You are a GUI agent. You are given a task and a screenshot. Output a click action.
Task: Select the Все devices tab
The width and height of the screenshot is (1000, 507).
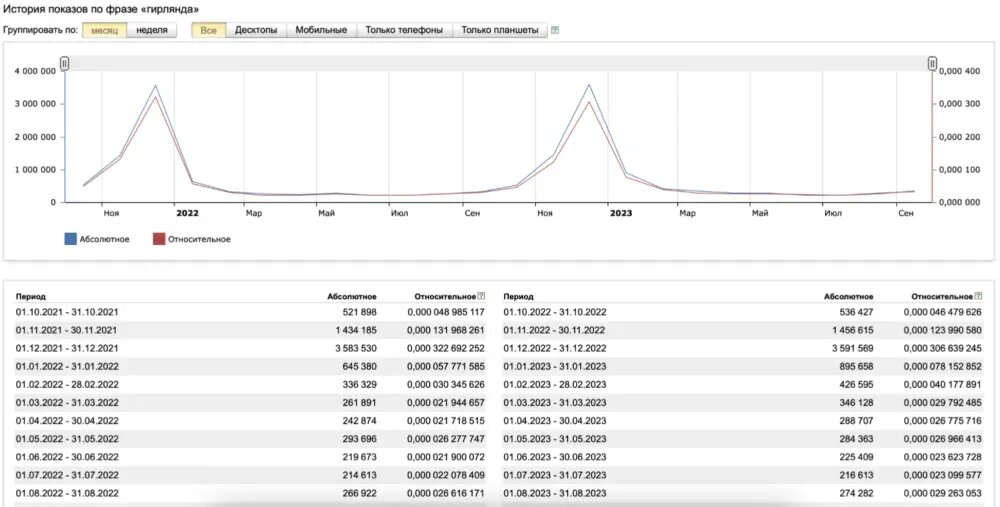click(x=208, y=30)
